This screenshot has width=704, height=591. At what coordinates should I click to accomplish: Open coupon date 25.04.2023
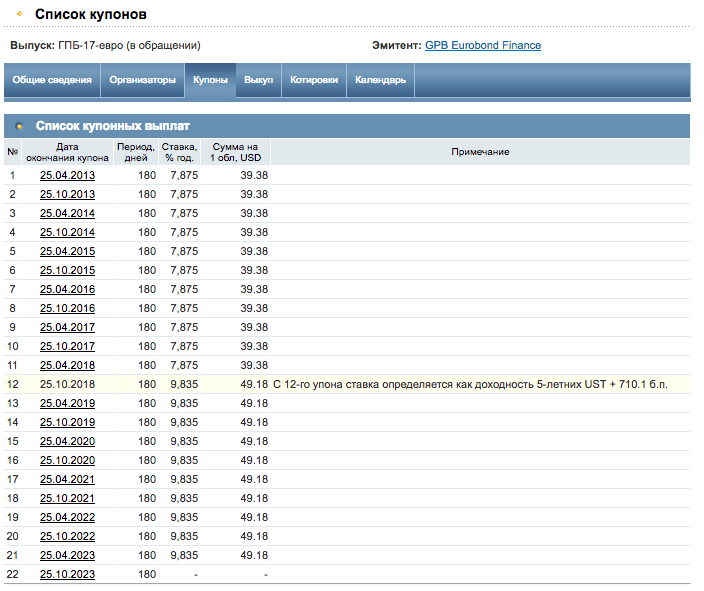coord(67,556)
